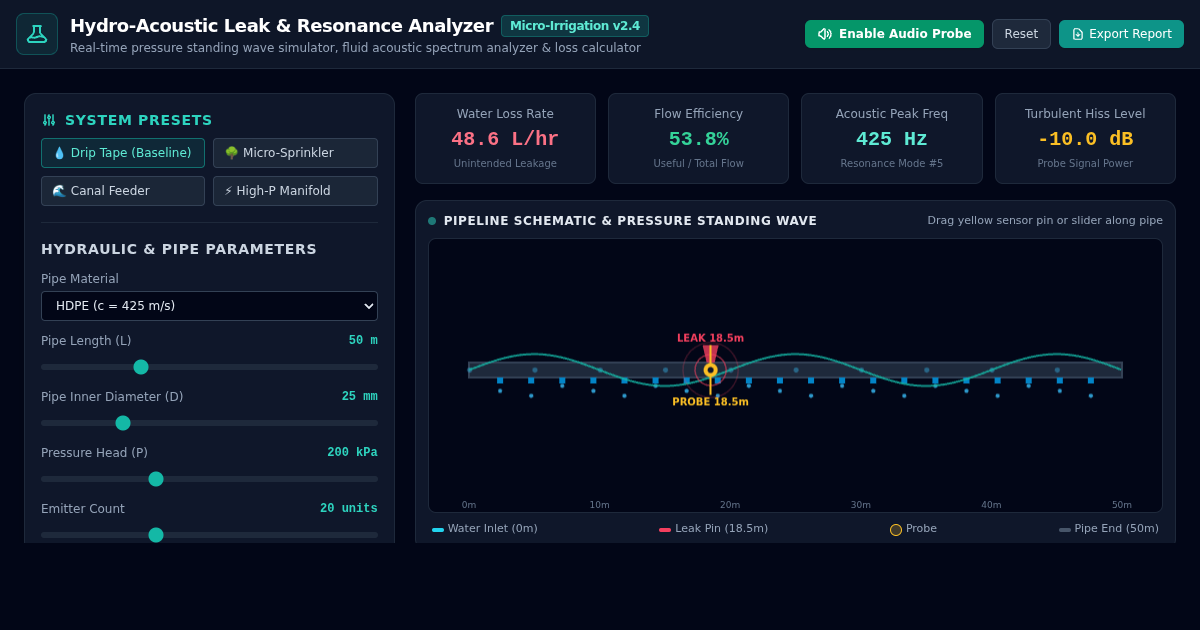Open the Pipe Material dropdown
This screenshot has width=1200, height=630.
[209, 306]
